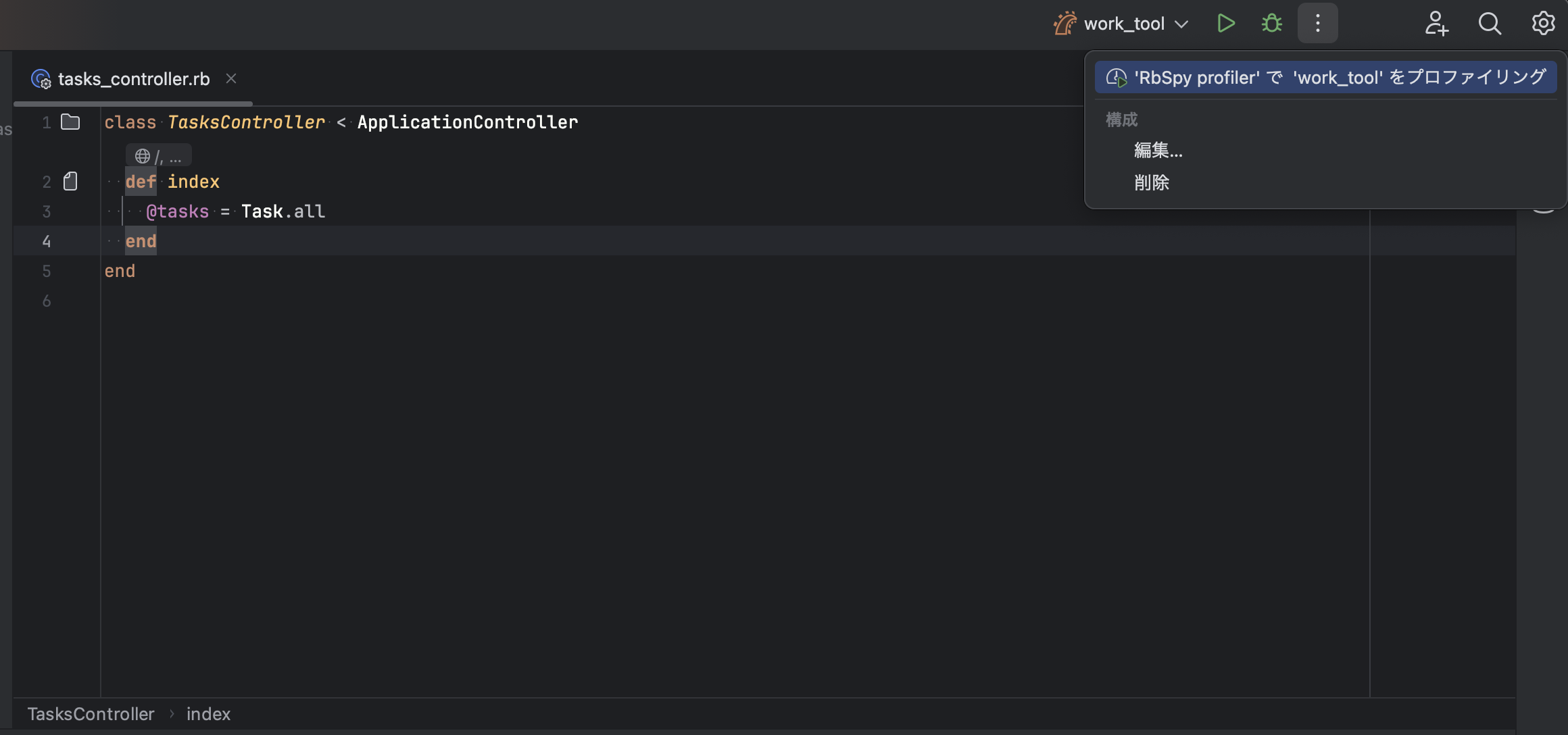The height and width of the screenshot is (735, 1568).
Task: Expand the work_tool run configuration dropdown
Action: [1181, 24]
